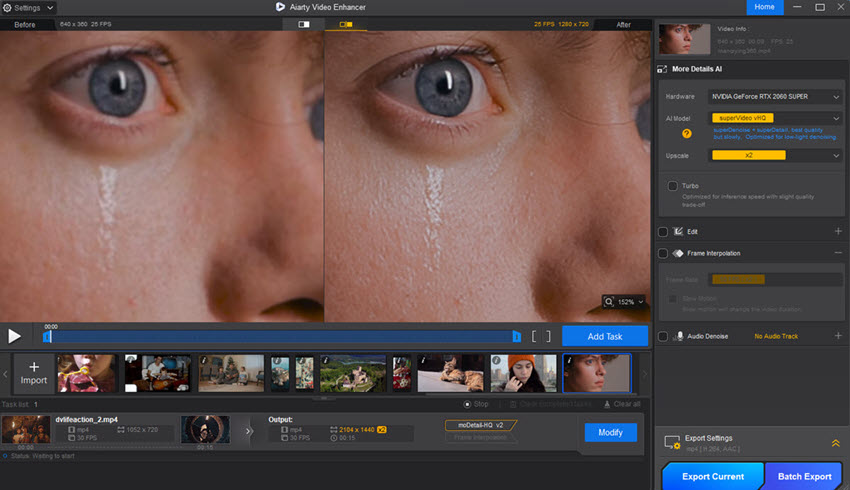Enable the Frame Interpolation checkbox
850x490 pixels.
pyautogui.click(x=662, y=253)
